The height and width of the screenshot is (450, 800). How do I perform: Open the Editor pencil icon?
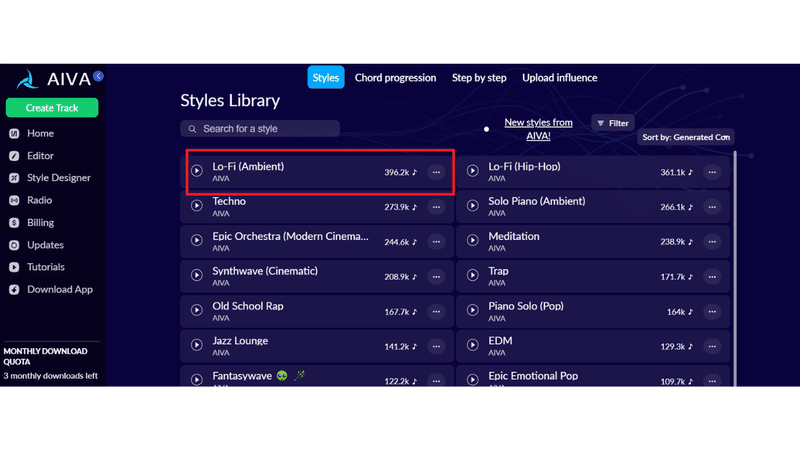pos(14,156)
